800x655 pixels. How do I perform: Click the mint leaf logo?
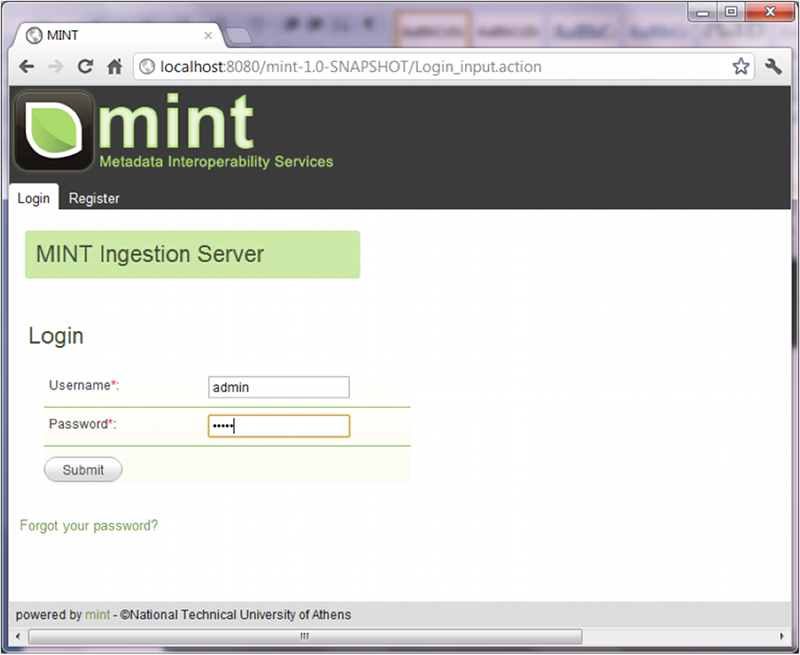pyautogui.click(x=54, y=131)
